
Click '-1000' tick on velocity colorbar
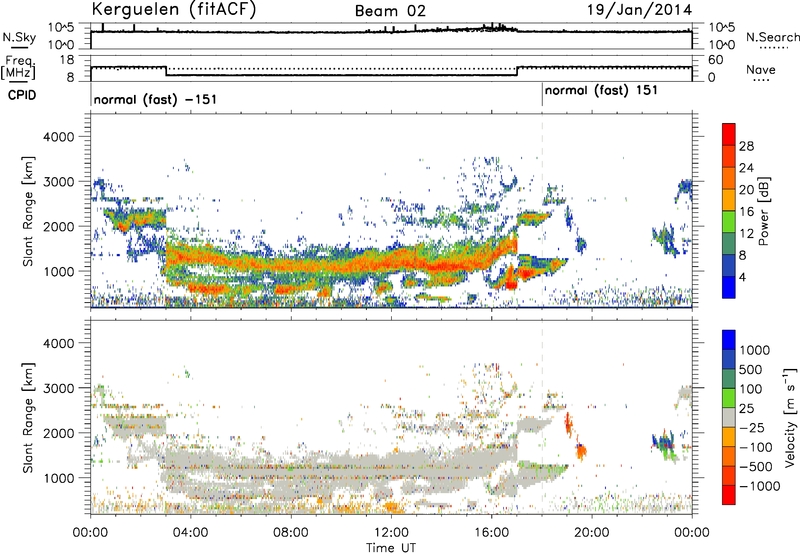point(760,486)
